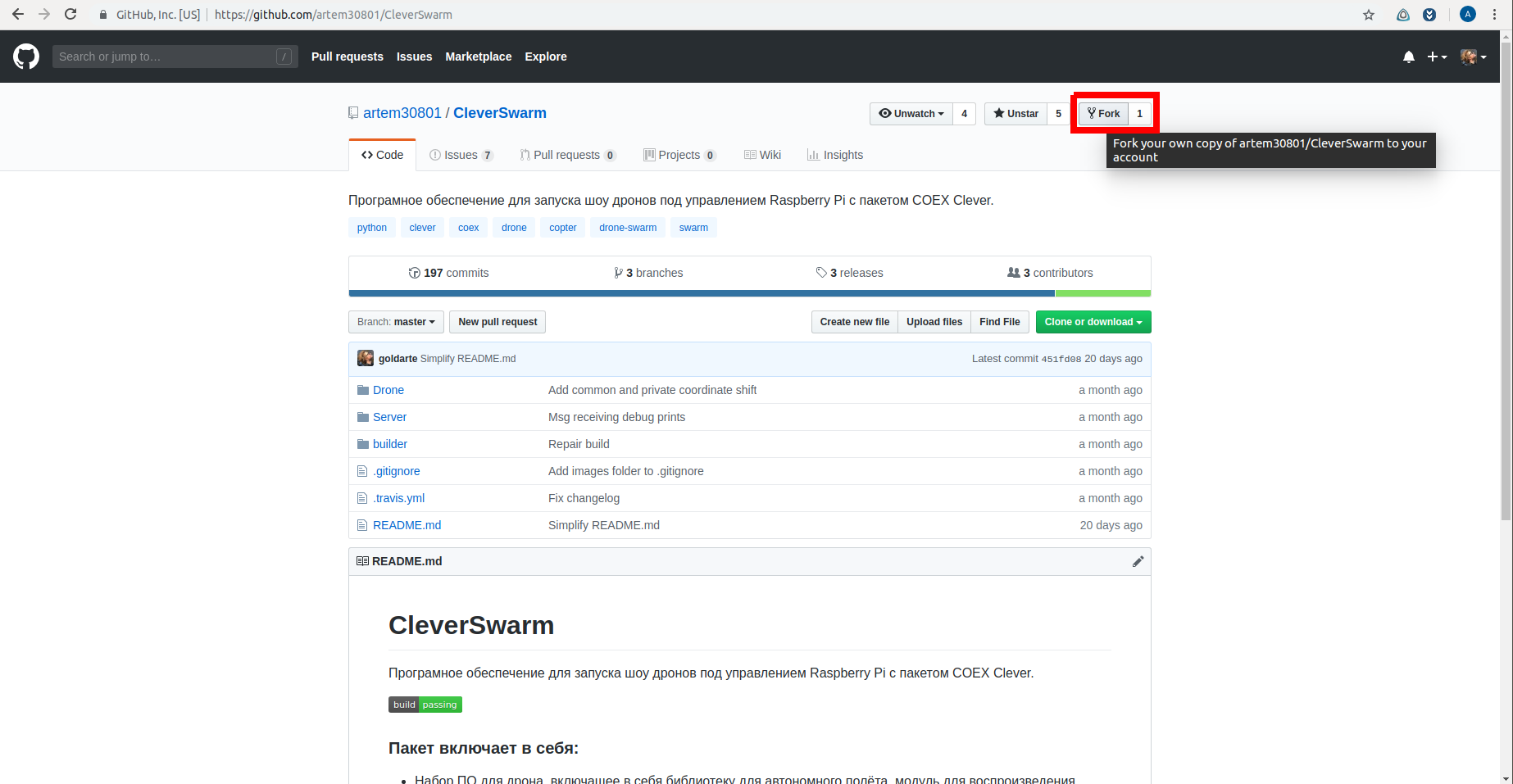
Task: Expand the Branch: master selector
Action: [396, 322]
